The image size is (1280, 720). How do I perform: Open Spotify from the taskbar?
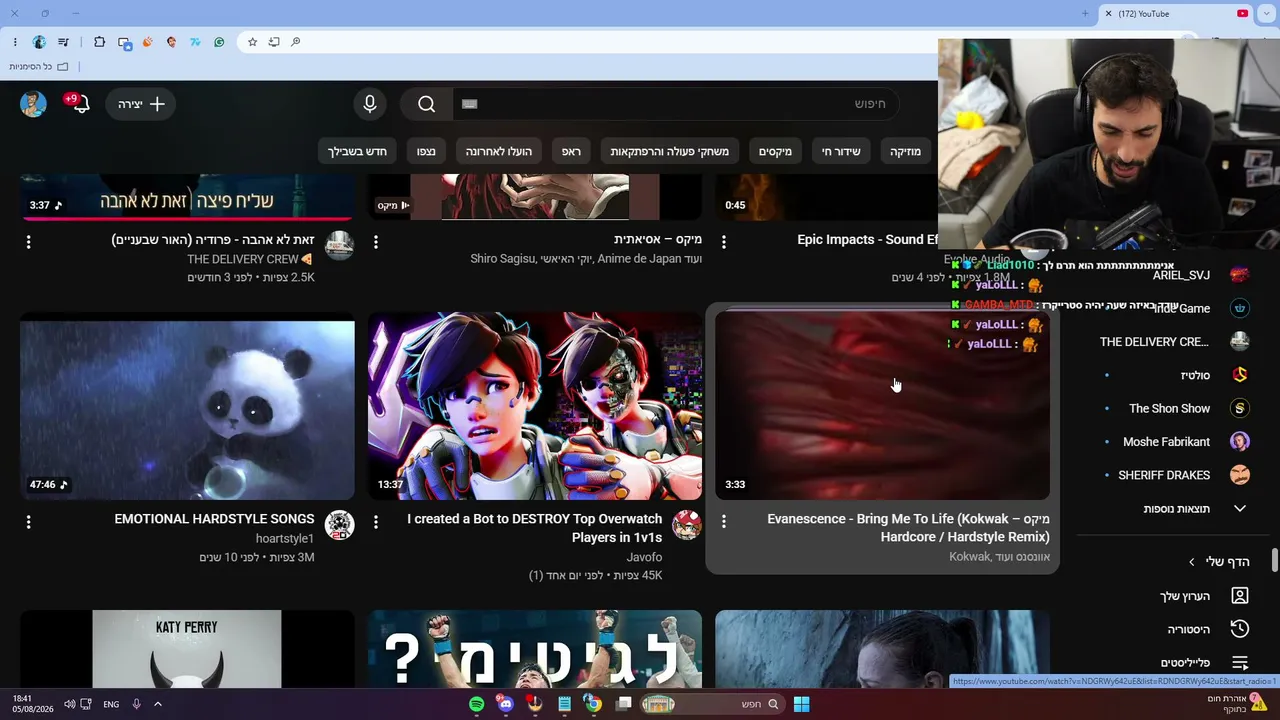click(477, 704)
